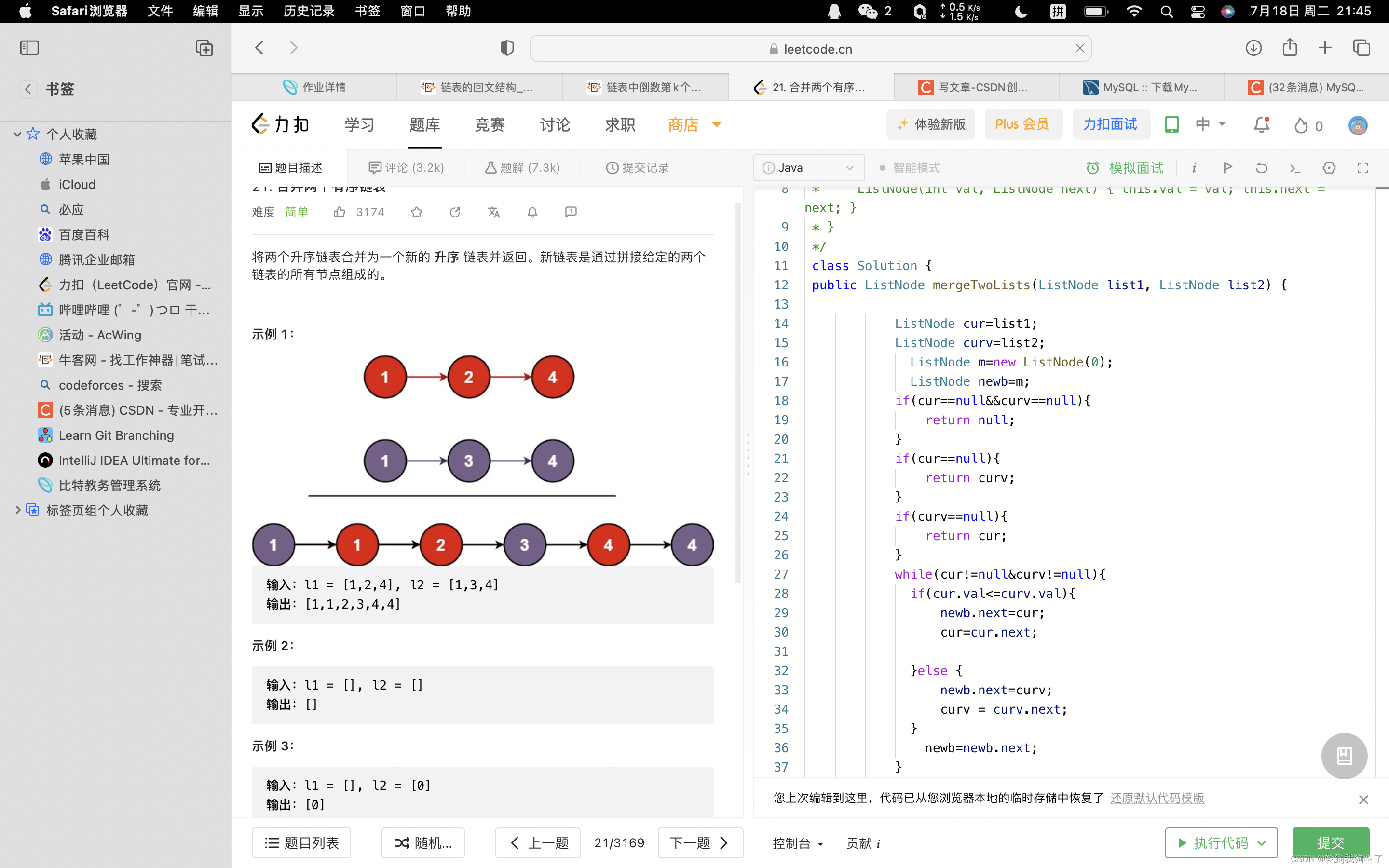Click the 书签 sidebar back chevron
The width and height of the screenshot is (1389, 868).
coord(28,89)
